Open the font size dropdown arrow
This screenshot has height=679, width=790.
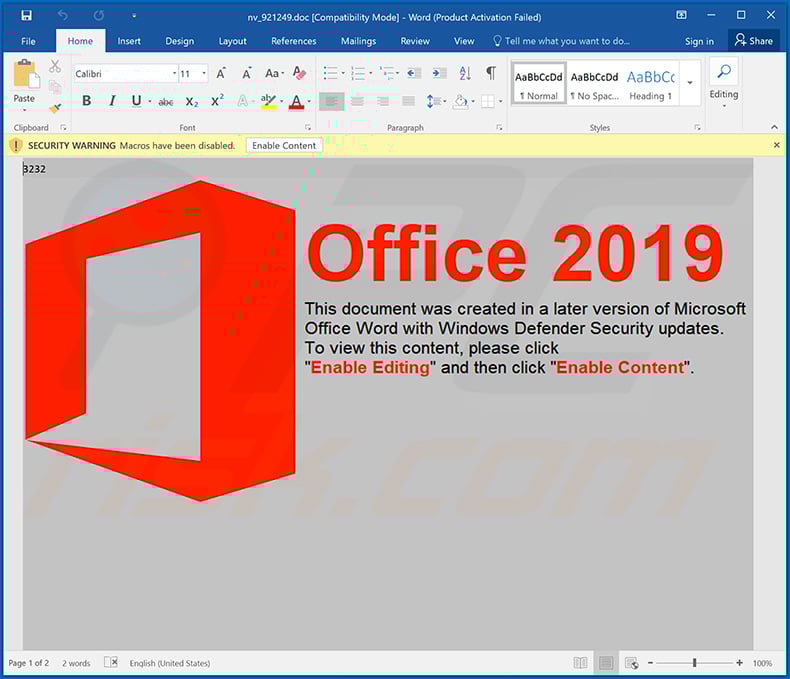click(204, 74)
